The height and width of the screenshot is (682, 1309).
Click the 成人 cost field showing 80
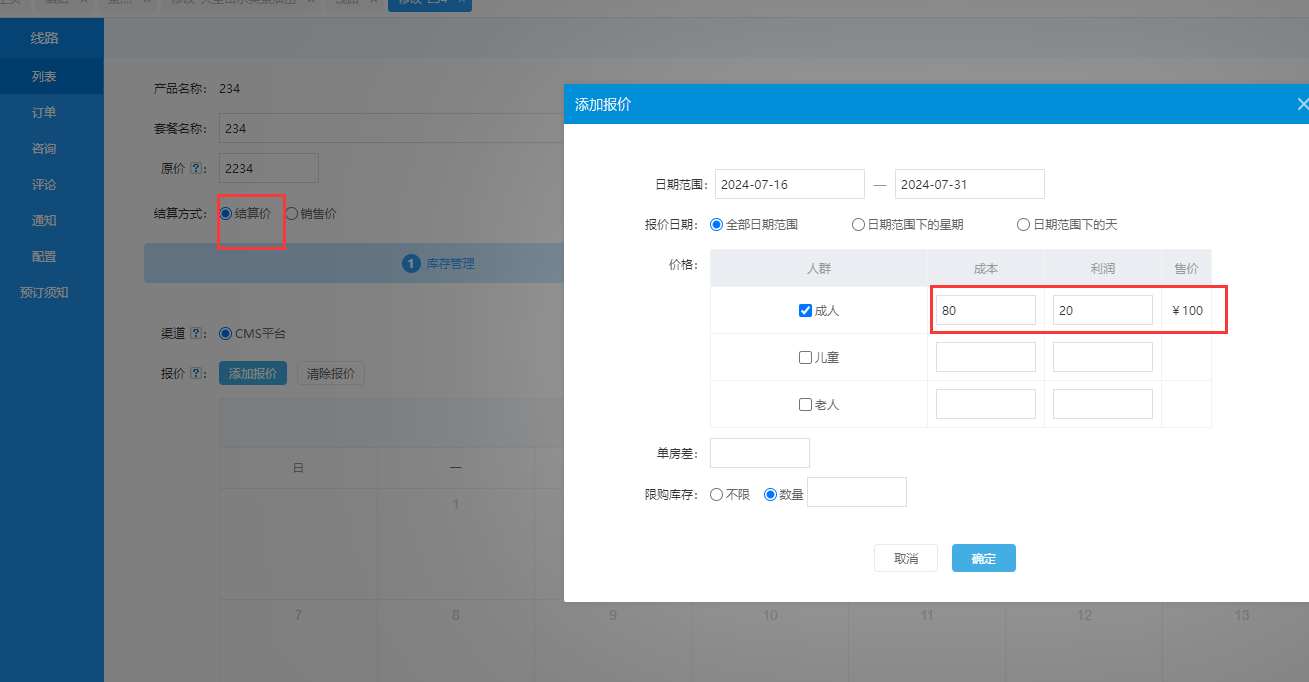coord(985,311)
